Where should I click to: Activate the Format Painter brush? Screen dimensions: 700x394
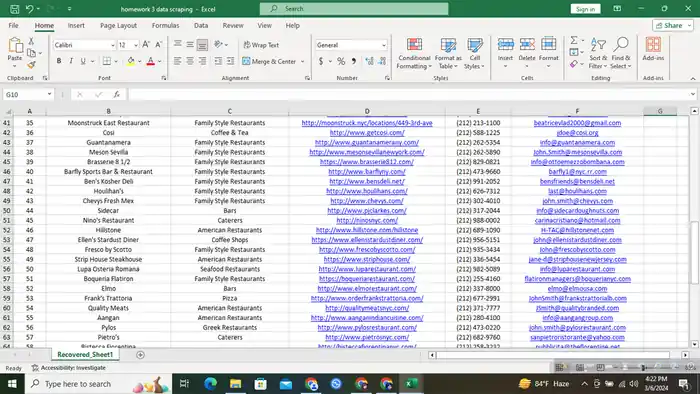(31, 65)
